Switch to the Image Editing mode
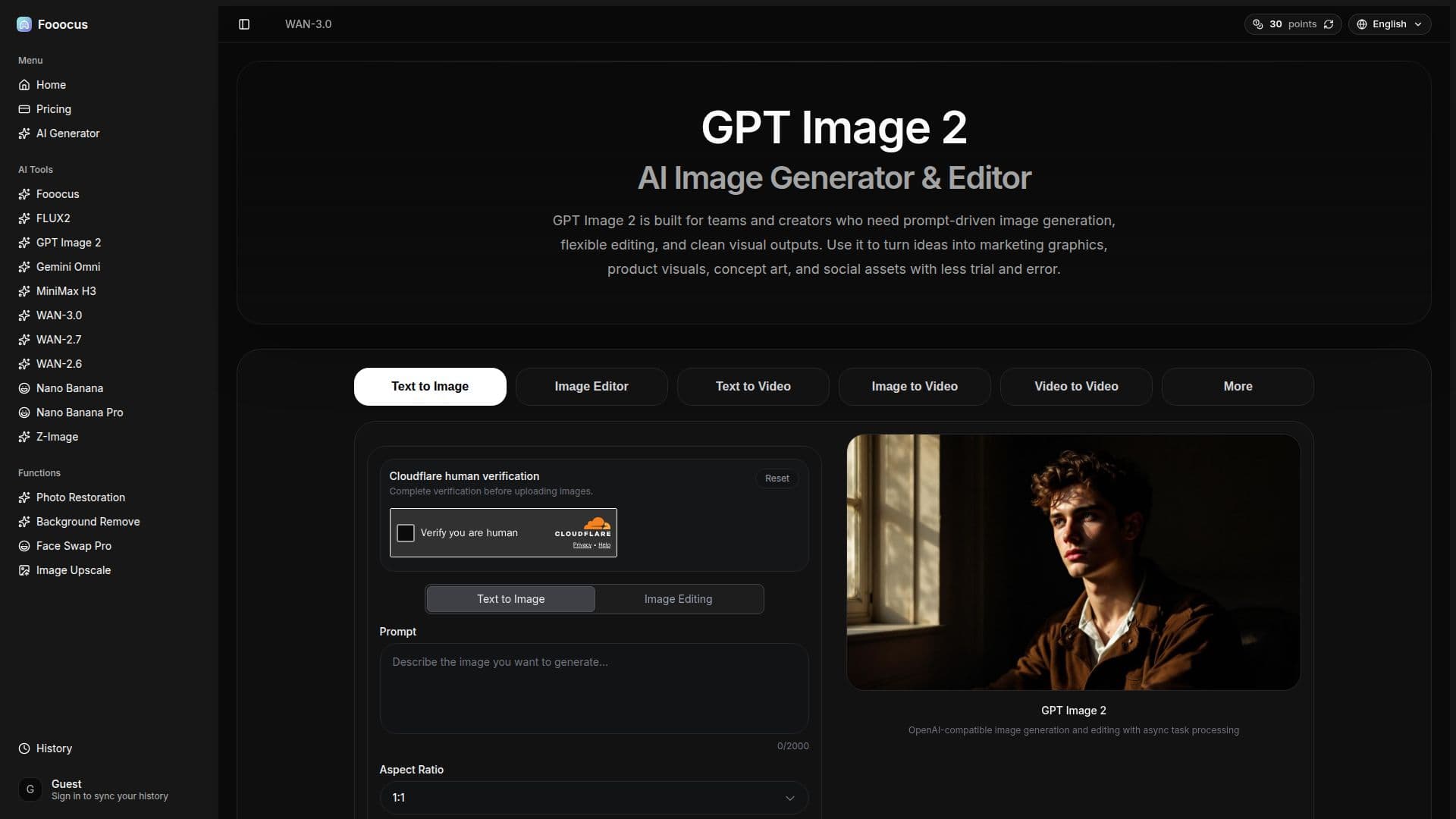The height and width of the screenshot is (819, 1456). pos(678,599)
